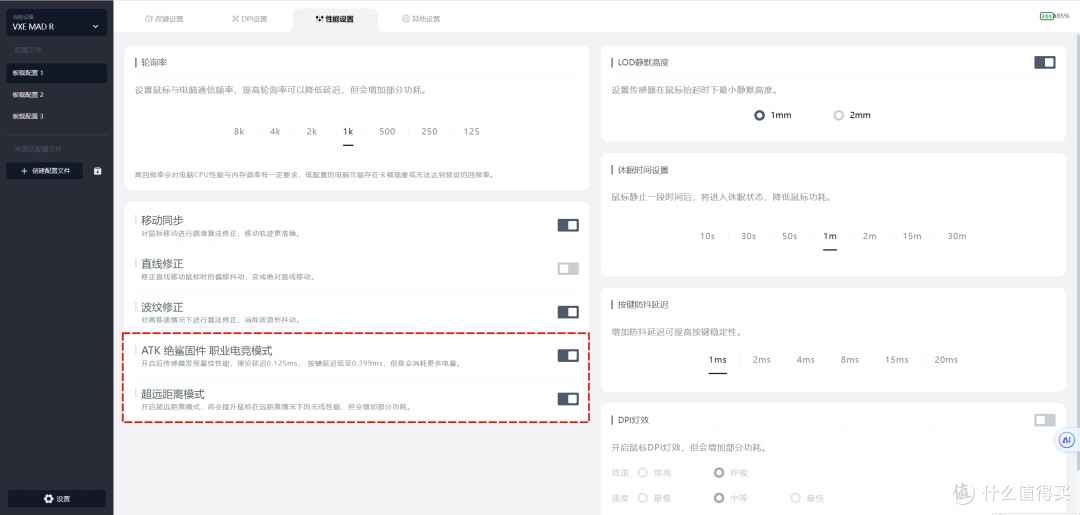Choose 1ms debounce delay
This screenshot has width=1080, height=515.
[718, 360]
